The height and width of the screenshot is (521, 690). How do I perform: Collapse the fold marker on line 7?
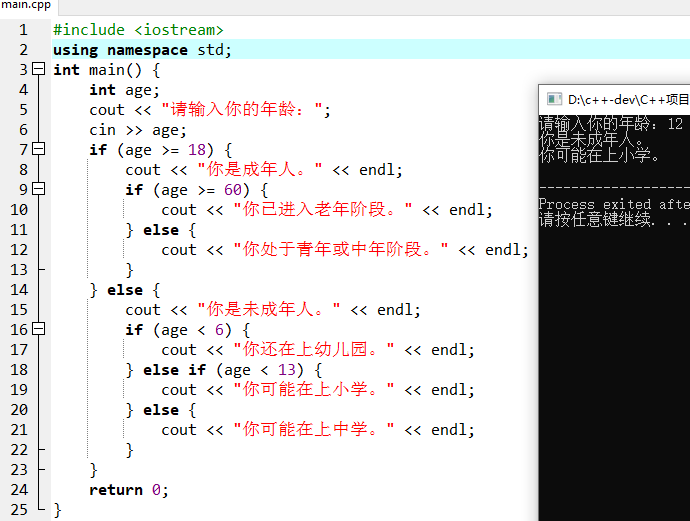click(39, 149)
